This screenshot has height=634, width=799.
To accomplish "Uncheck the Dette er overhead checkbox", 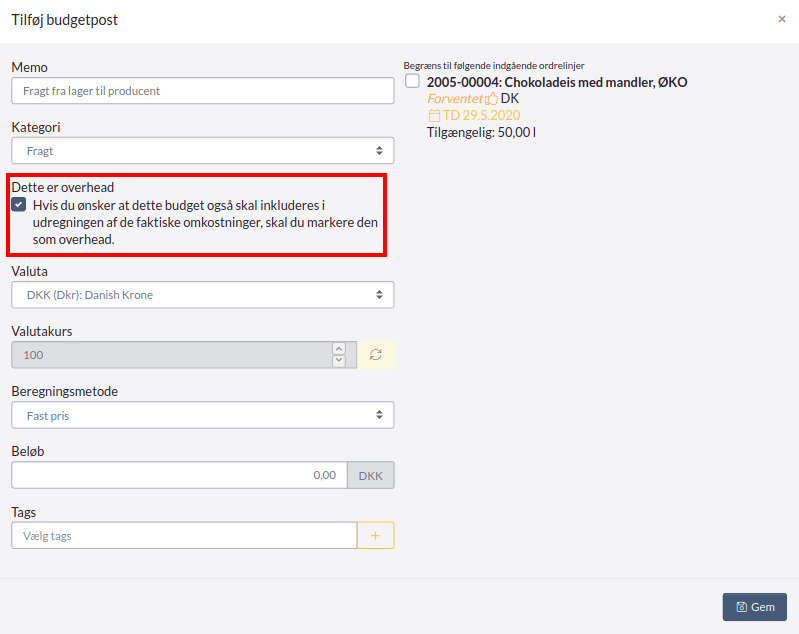I will 19,205.
